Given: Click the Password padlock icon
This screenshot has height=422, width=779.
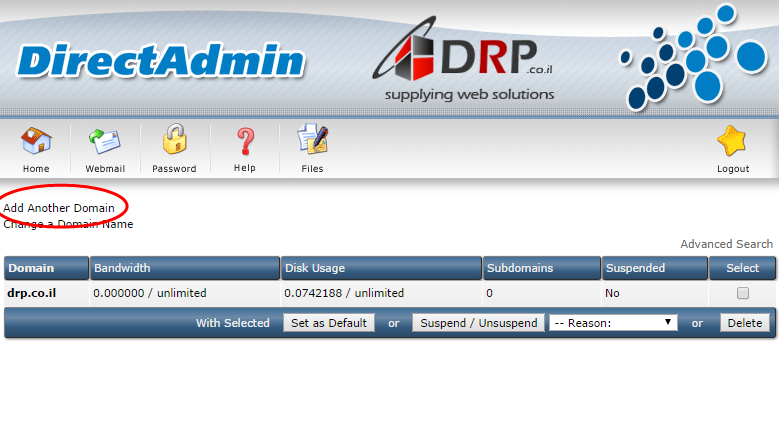Looking at the screenshot, I should 174,141.
